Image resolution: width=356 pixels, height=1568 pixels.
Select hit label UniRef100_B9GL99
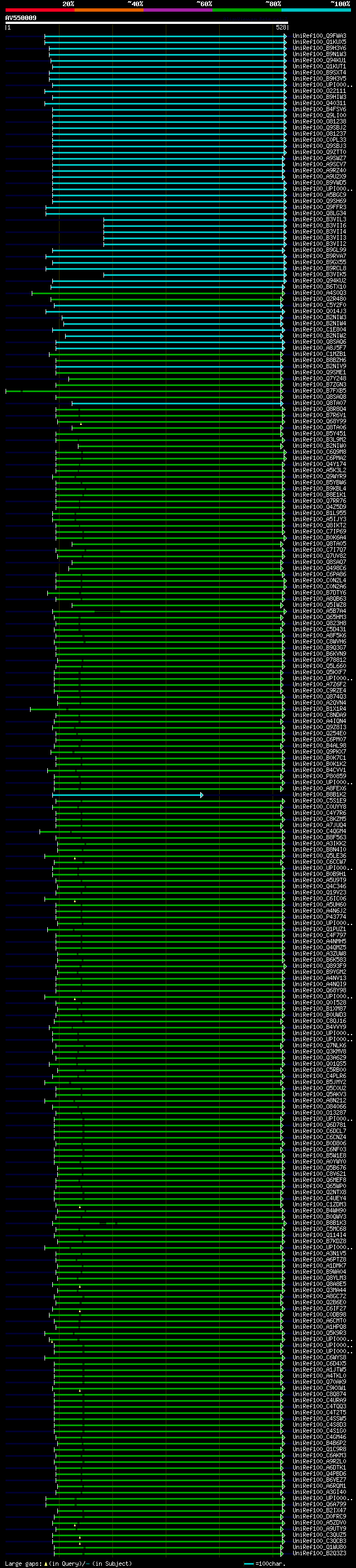(x=319, y=250)
